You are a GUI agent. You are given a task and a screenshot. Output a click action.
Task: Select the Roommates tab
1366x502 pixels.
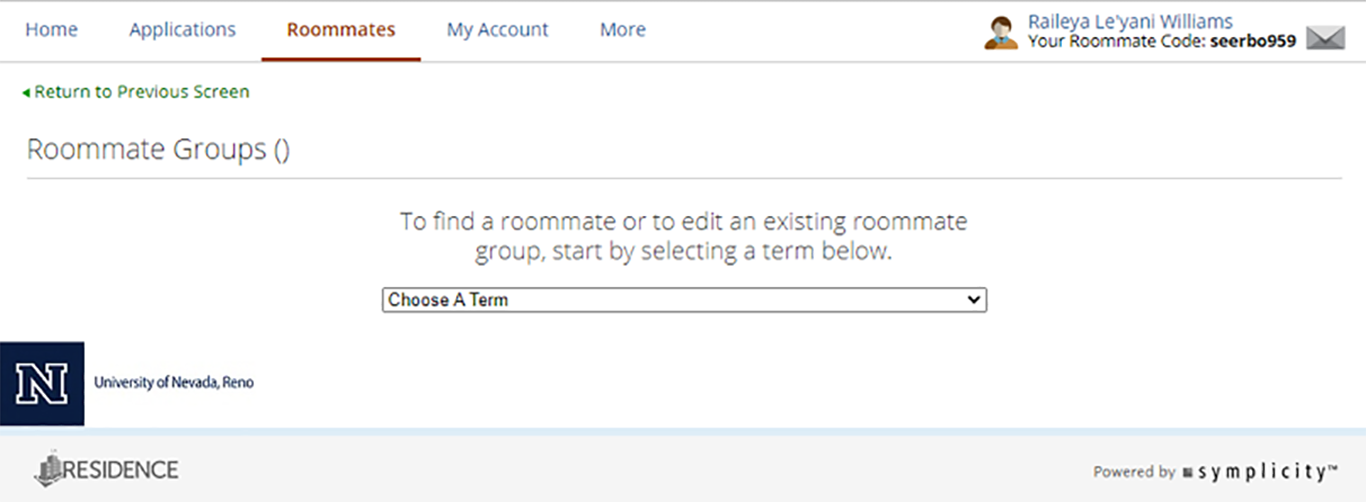341,30
